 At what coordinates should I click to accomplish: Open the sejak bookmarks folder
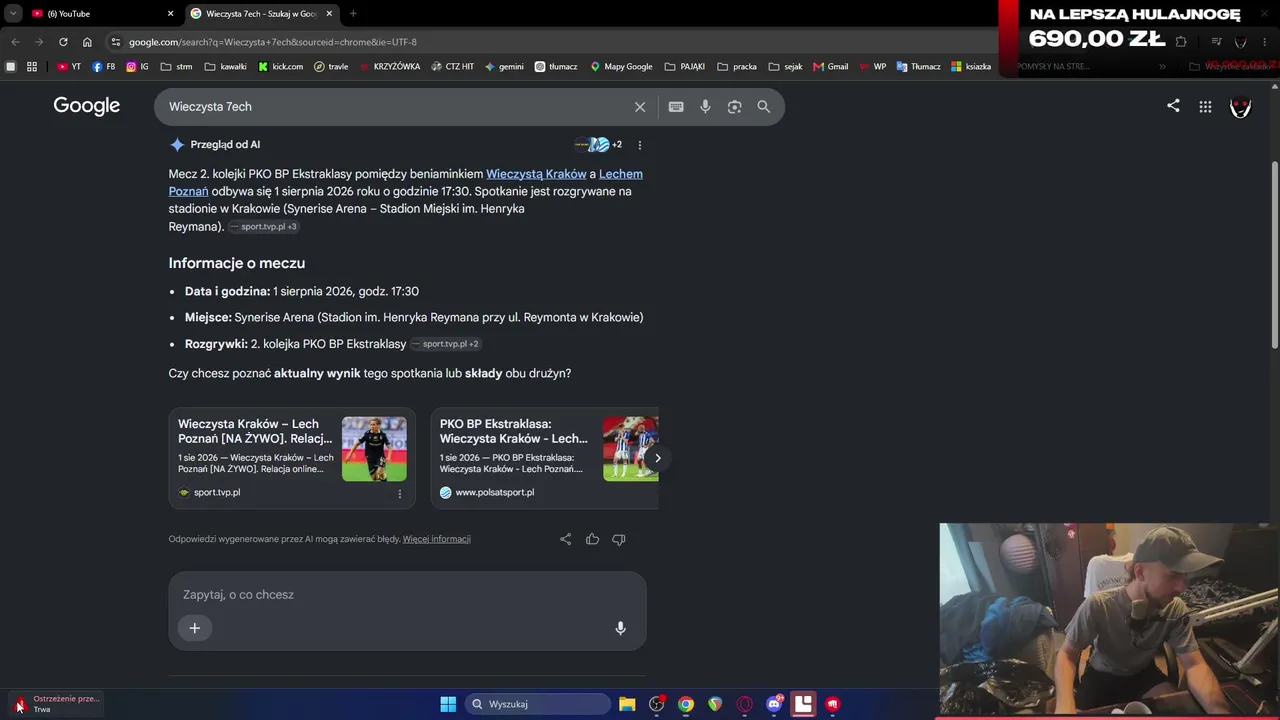(x=785, y=67)
